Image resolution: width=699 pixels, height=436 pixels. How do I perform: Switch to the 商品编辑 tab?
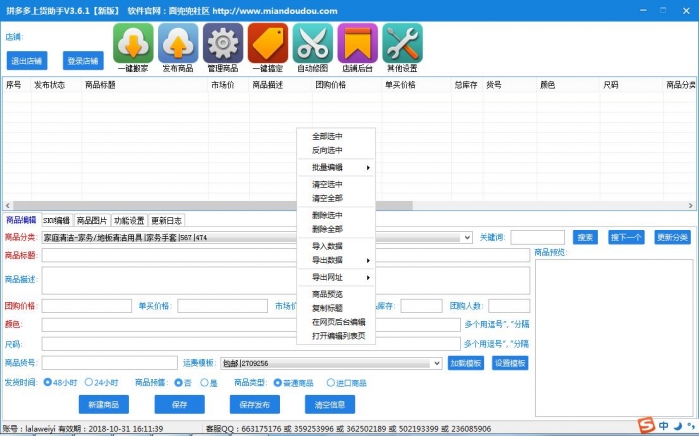pos(21,220)
